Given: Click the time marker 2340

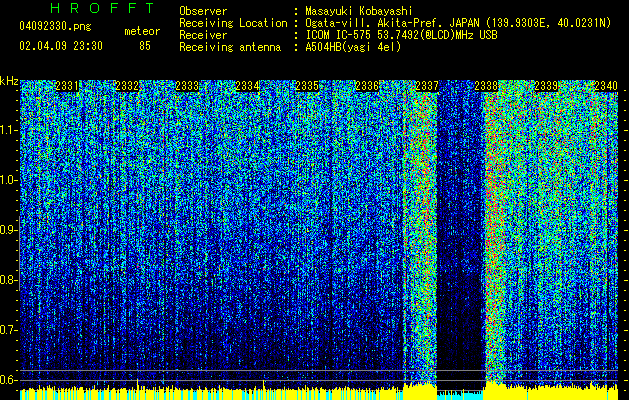Looking at the screenshot, I should pos(606,86).
